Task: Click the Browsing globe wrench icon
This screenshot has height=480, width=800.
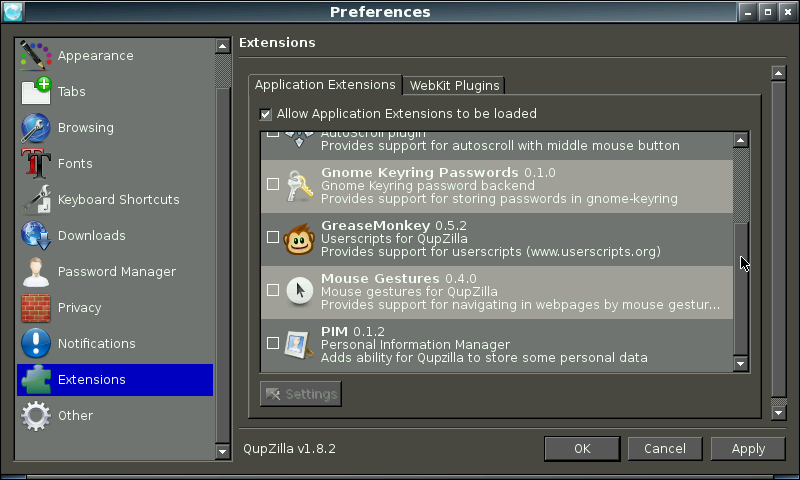Action: pos(36,128)
